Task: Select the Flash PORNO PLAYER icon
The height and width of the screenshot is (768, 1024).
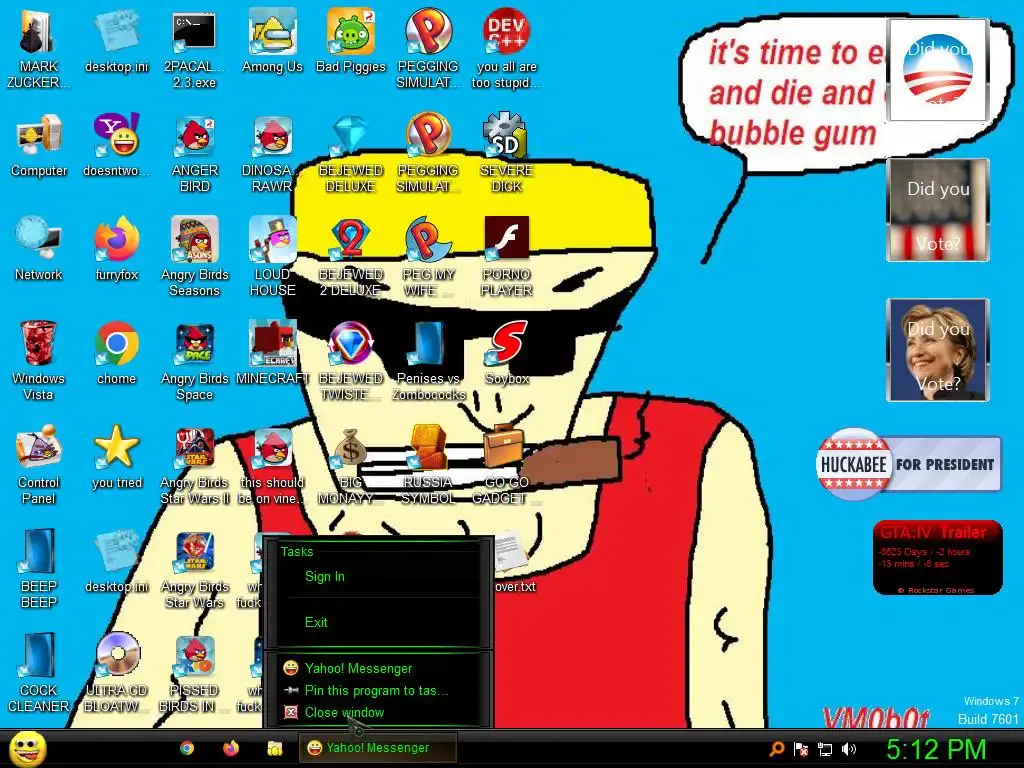Action: tap(506, 257)
